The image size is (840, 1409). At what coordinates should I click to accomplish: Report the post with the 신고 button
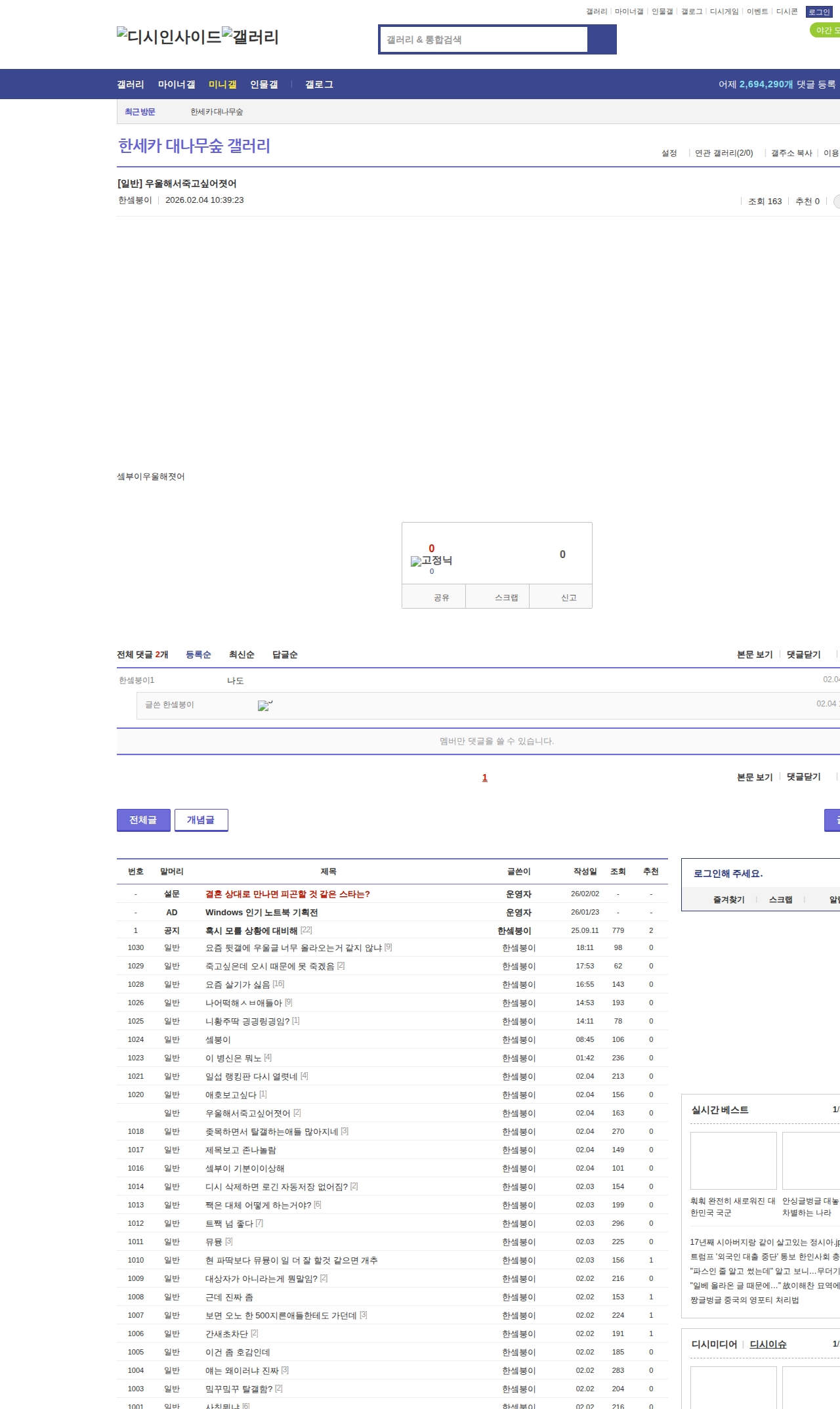click(x=568, y=597)
